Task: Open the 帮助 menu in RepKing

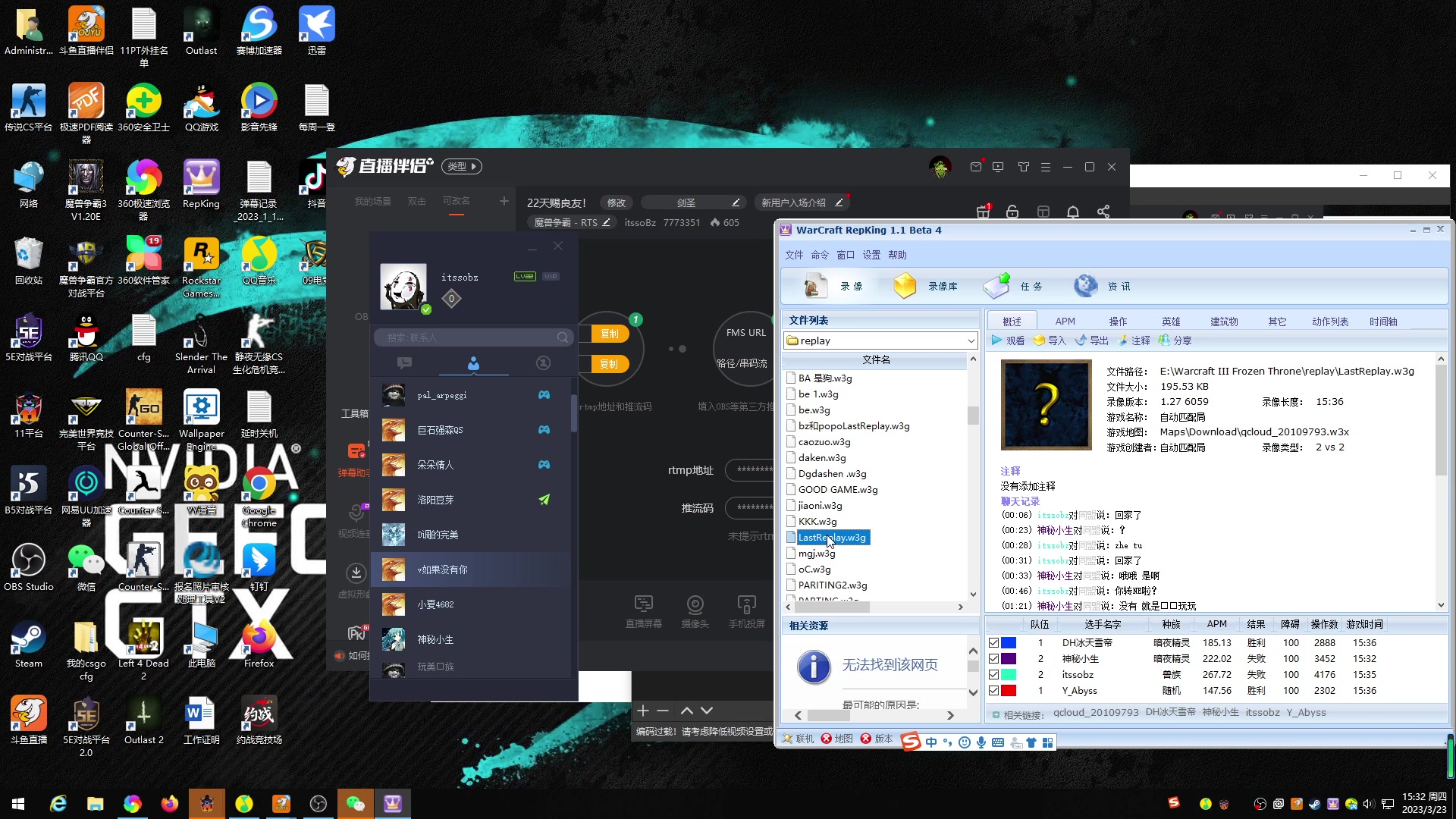Action: click(x=897, y=255)
